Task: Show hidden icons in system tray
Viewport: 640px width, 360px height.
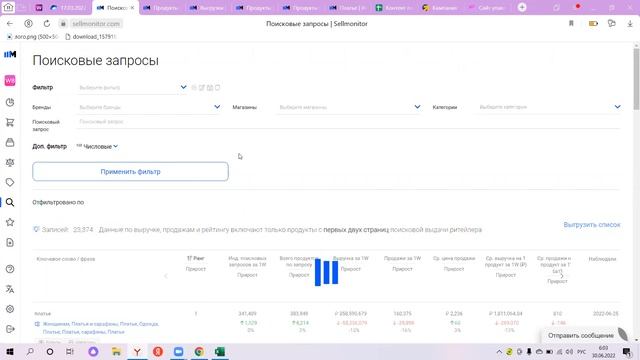Action: 499,351
